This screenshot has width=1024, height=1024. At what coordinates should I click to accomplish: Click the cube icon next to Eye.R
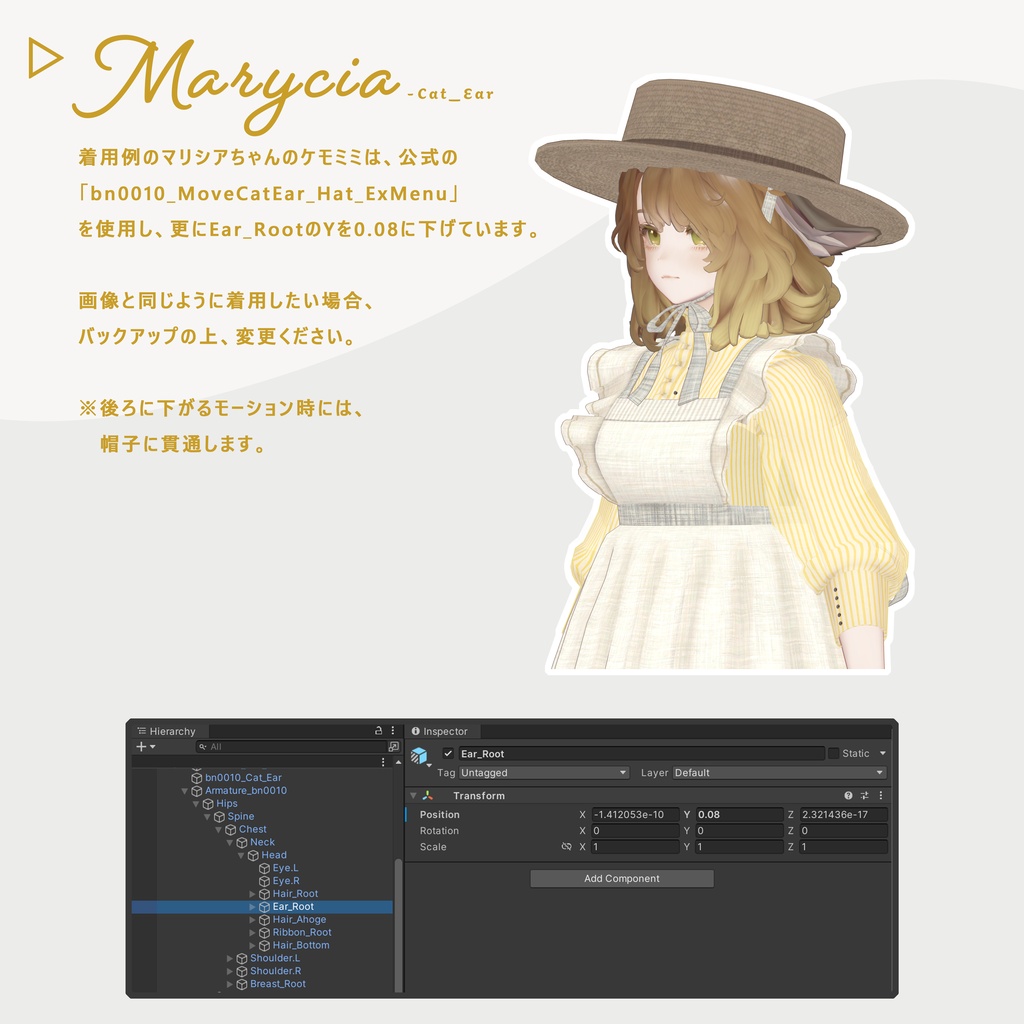pos(264,881)
